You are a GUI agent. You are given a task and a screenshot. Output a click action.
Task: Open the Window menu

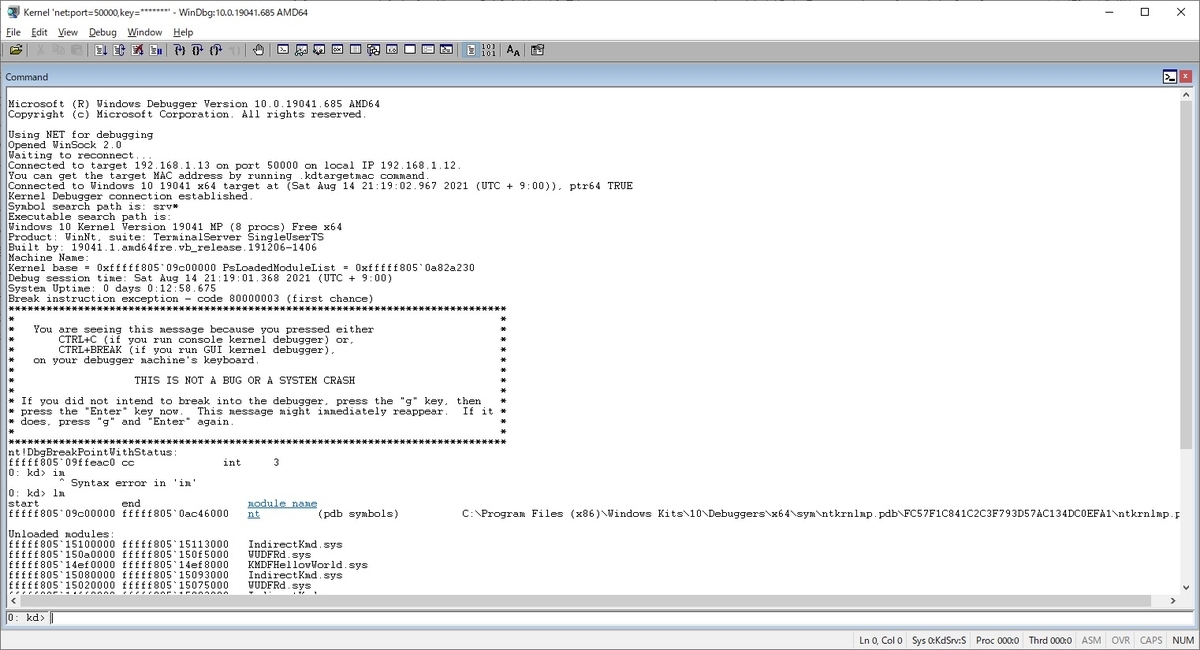pos(145,32)
